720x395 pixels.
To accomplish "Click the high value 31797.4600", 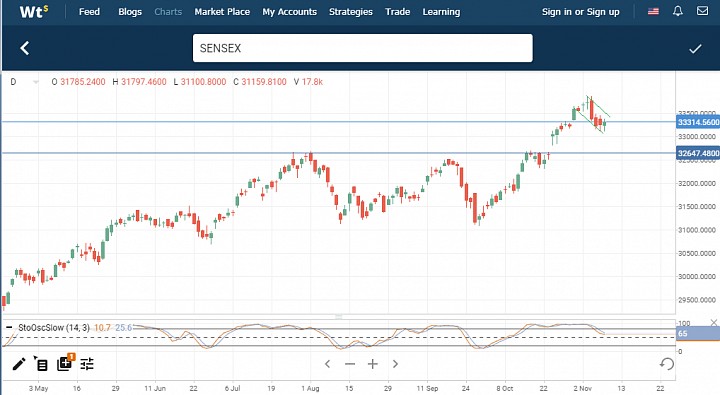I will tap(144, 82).
